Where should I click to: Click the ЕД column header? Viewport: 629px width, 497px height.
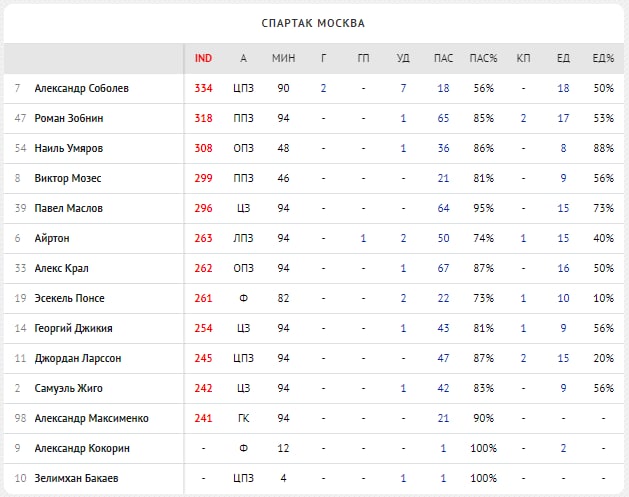pos(563,58)
